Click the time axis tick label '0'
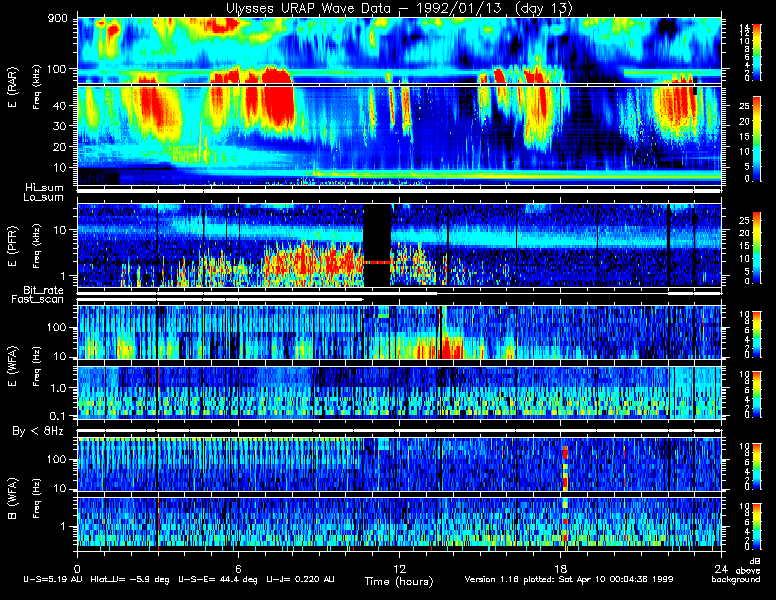Viewport: 776px width, 600px height. pyautogui.click(x=77, y=568)
